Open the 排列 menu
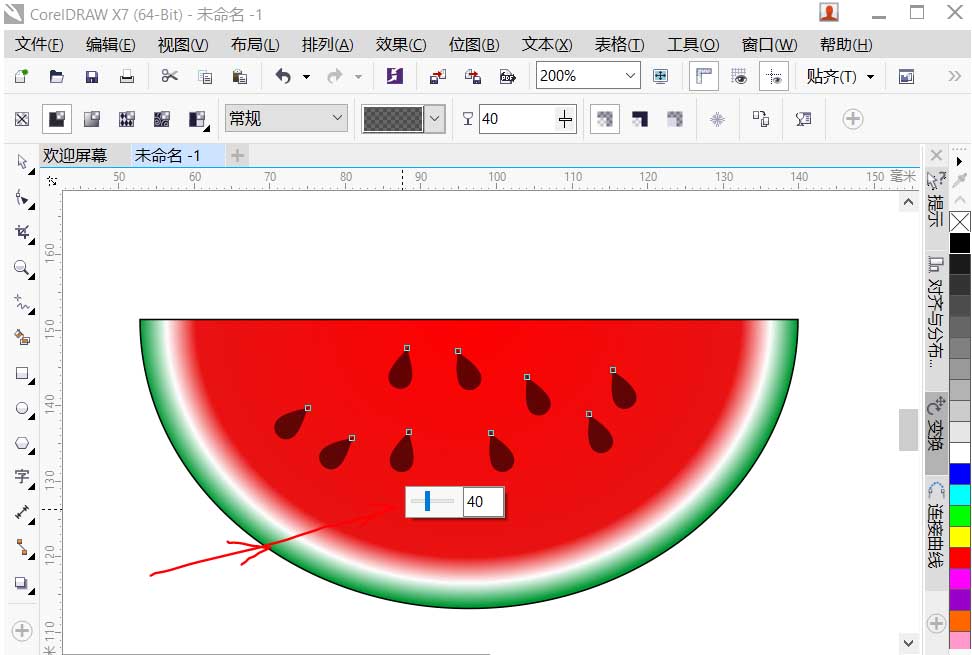Screen dimensions: 972x655 click(x=327, y=45)
